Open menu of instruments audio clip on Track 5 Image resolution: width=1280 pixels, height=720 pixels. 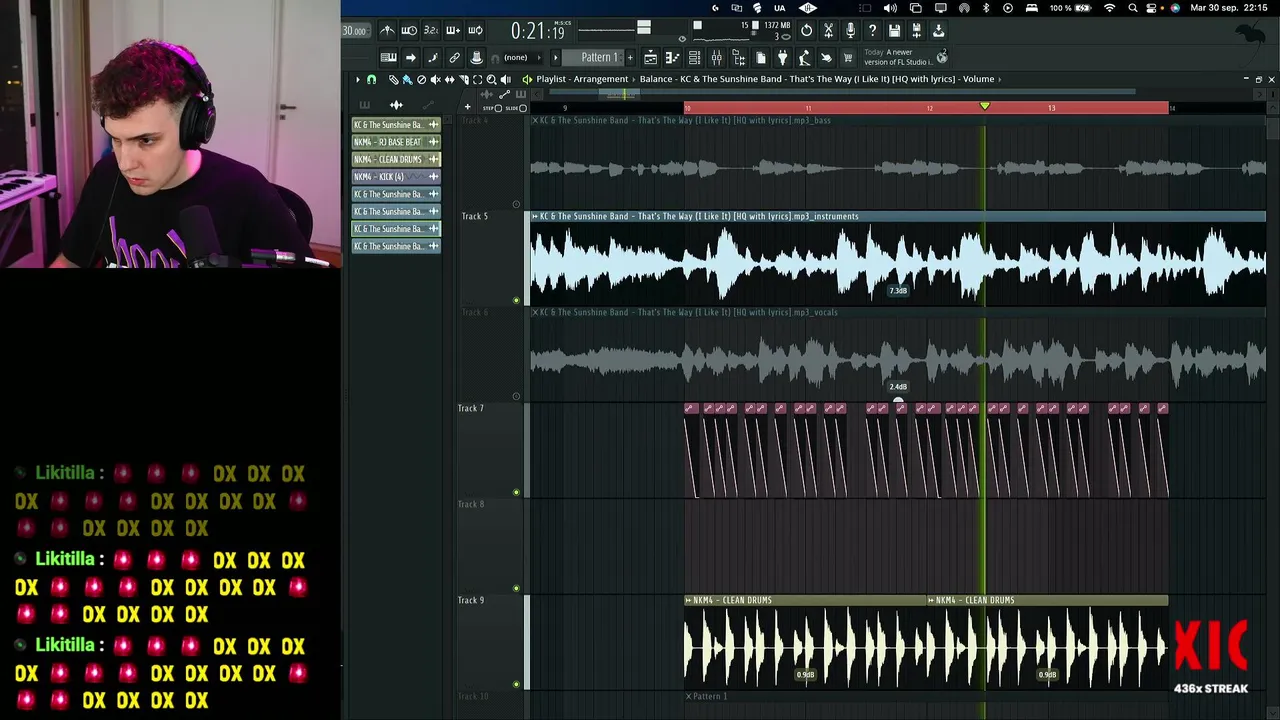pos(535,216)
